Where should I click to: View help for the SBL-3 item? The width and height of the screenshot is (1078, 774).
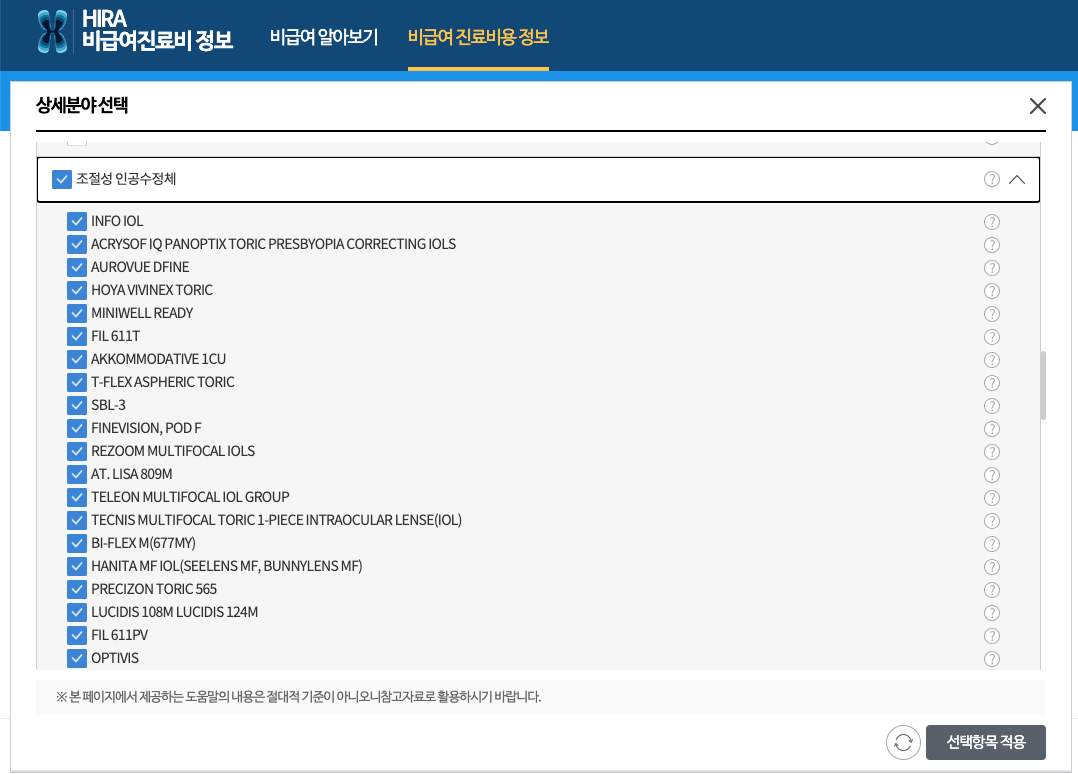tap(991, 406)
